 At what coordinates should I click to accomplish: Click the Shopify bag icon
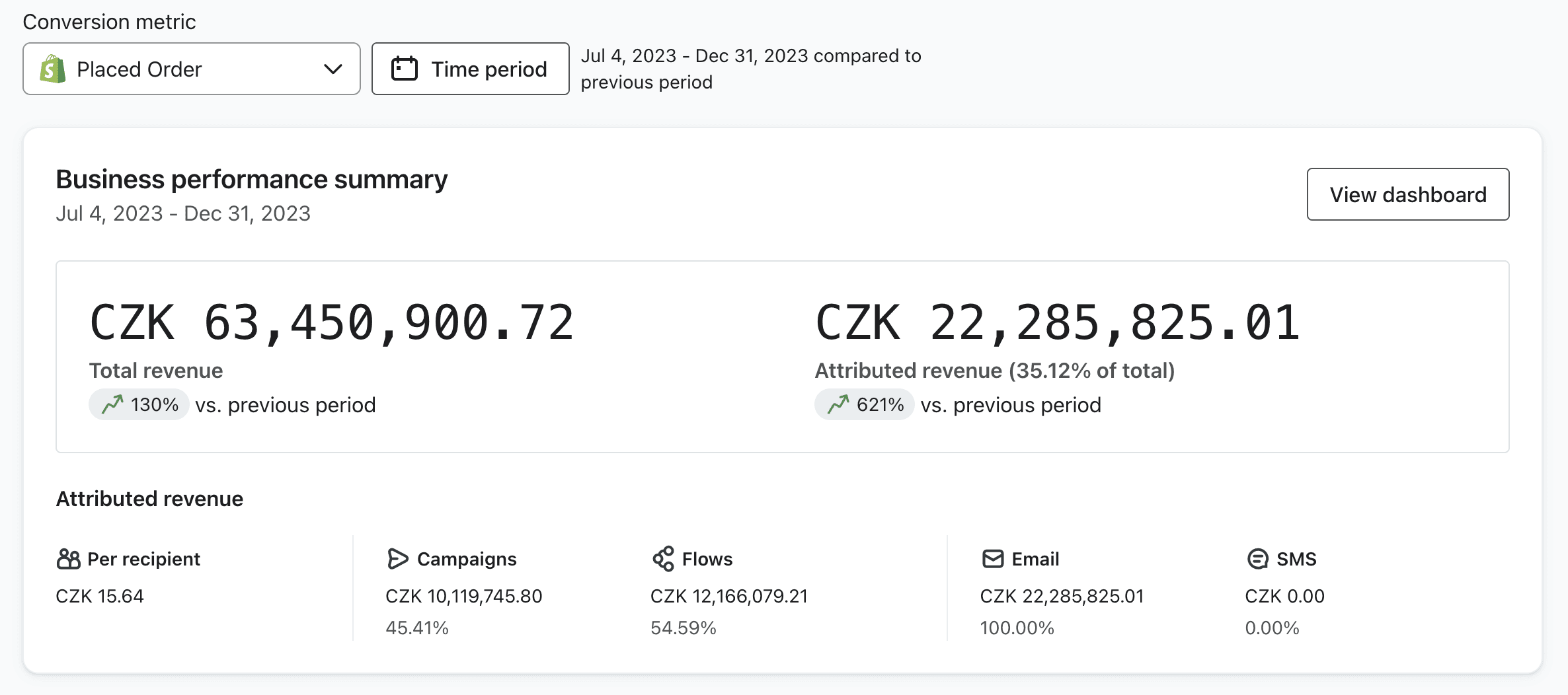pyautogui.click(x=53, y=69)
